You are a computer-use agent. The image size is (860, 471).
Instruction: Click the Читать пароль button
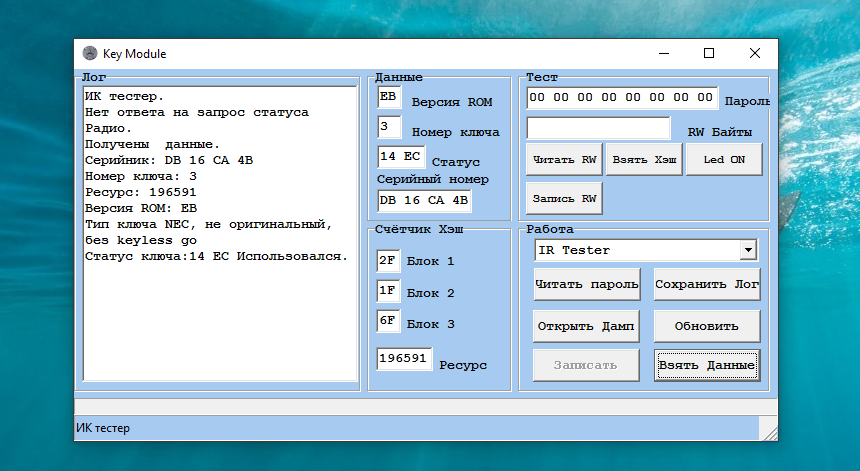(587, 284)
